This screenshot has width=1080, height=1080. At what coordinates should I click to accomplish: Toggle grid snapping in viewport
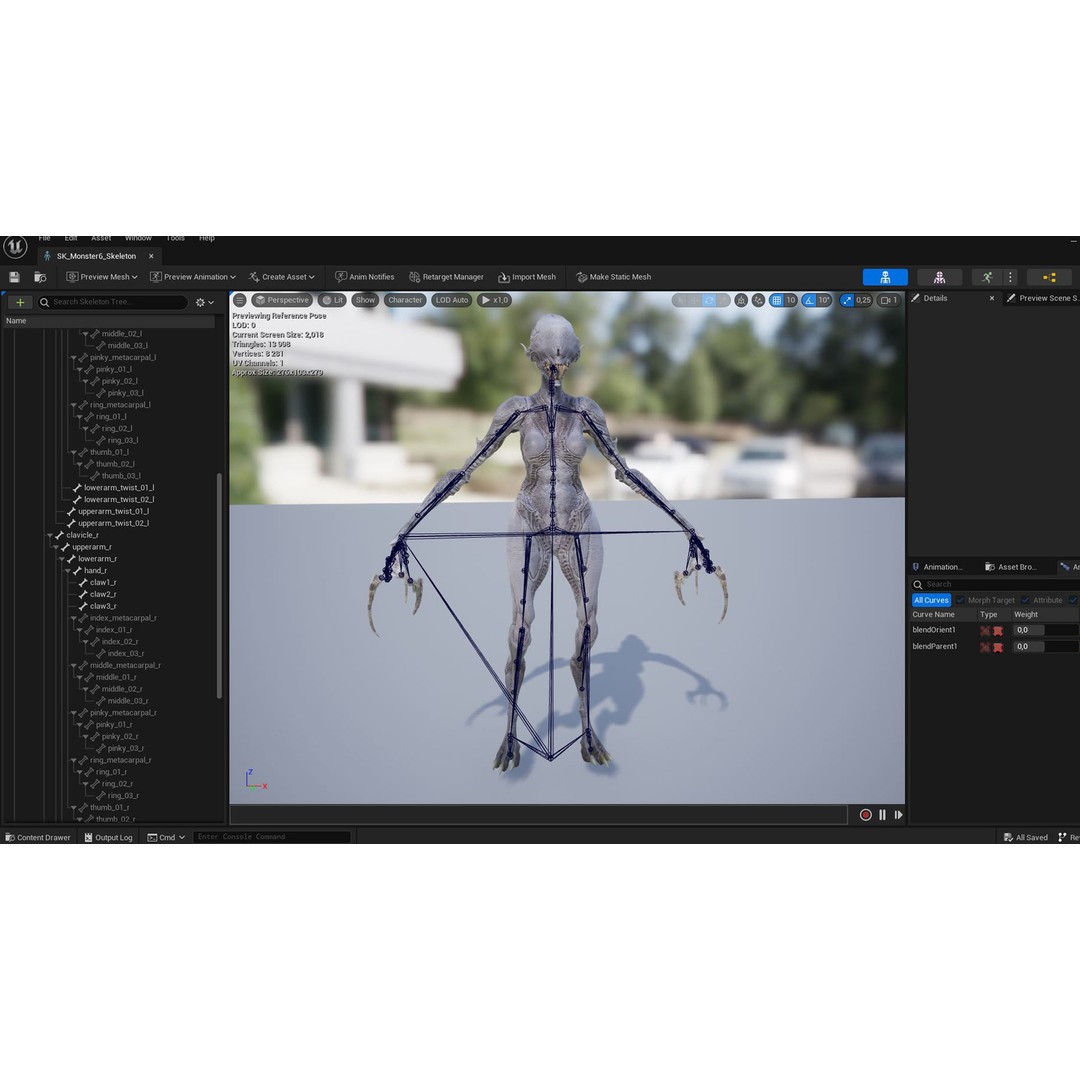click(x=777, y=300)
